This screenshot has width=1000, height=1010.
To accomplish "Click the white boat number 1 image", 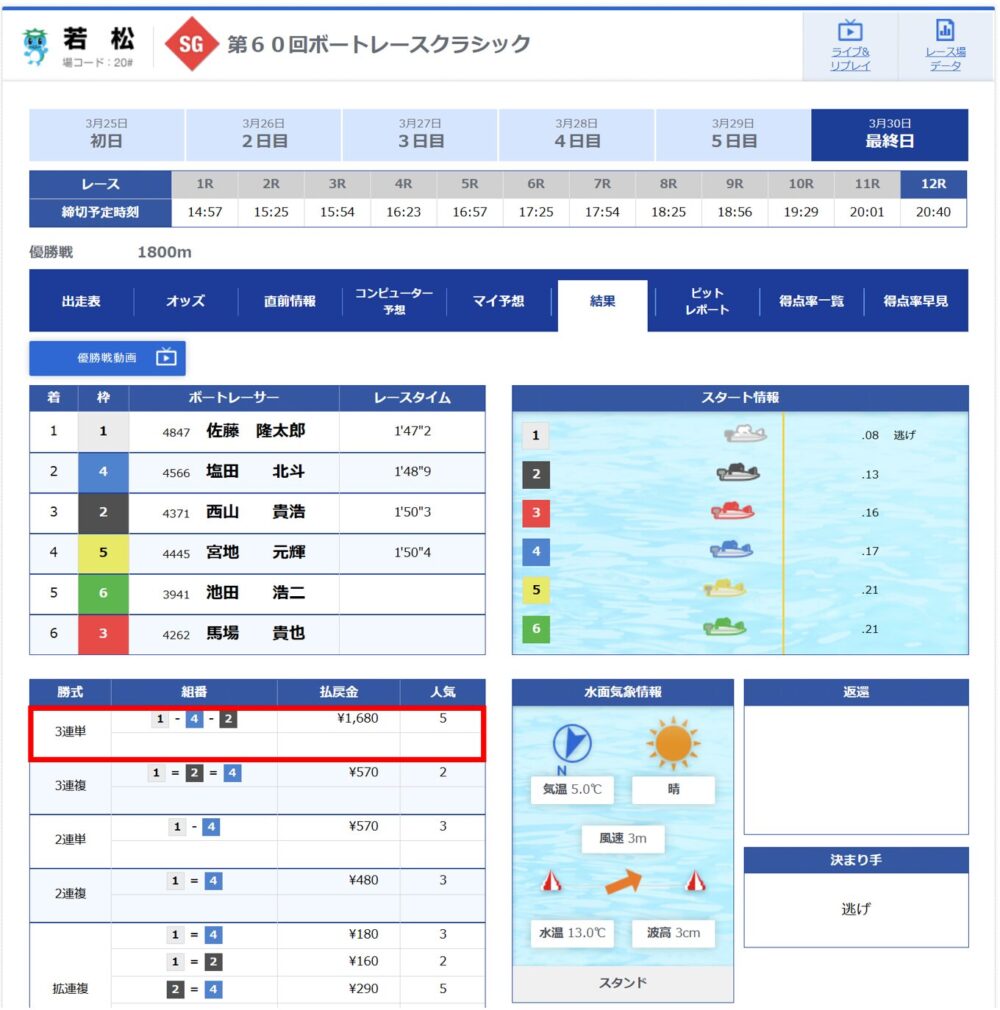I will point(745,435).
